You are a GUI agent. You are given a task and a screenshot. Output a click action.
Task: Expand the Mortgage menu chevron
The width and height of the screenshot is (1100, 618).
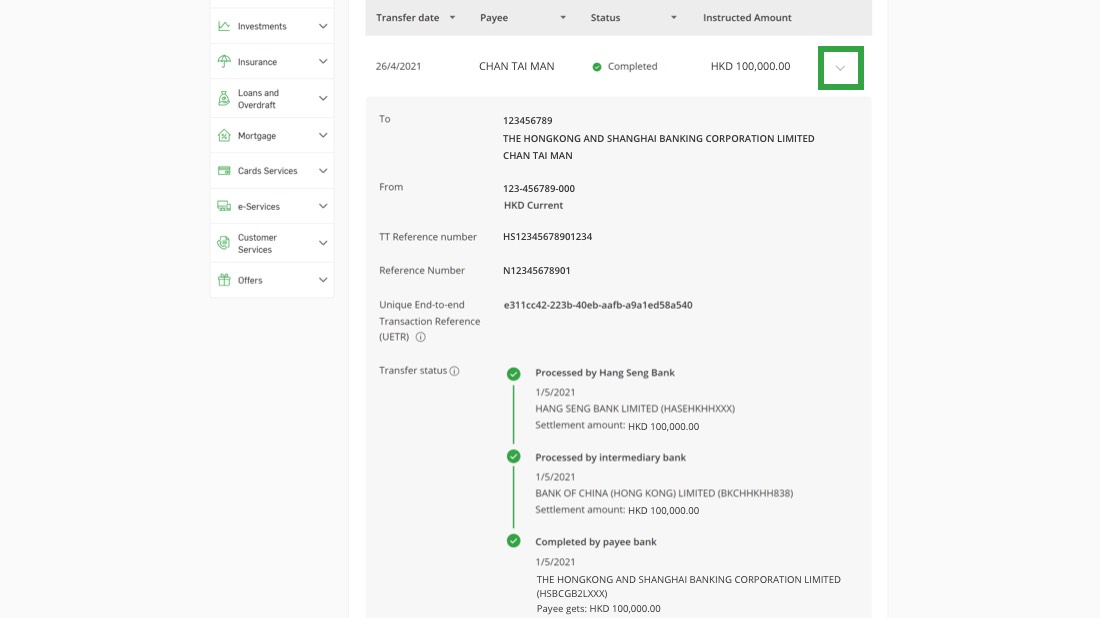pyautogui.click(x=323, y=135)
